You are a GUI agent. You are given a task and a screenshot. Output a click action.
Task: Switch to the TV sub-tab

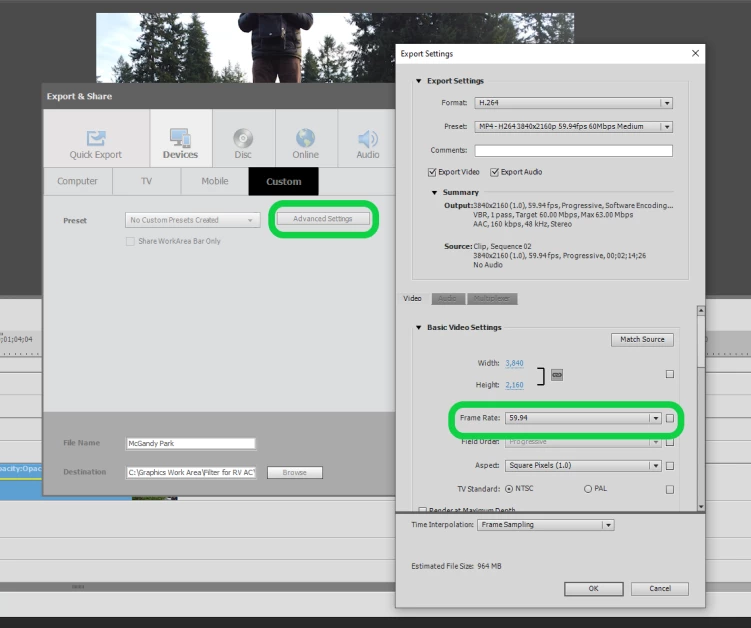[x=147, y=181]
